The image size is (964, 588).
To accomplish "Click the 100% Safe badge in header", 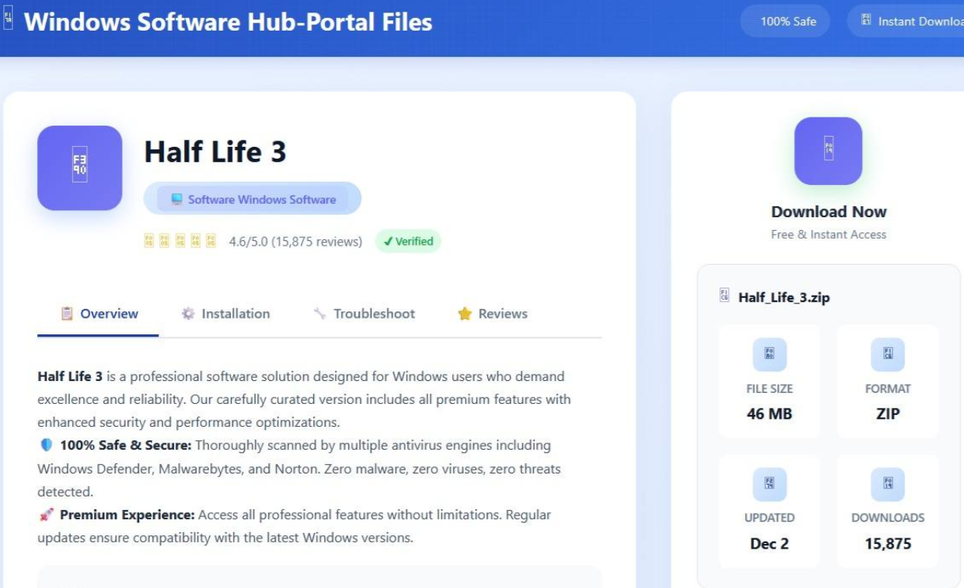I will pyautogui.click(x=785, y=22).
